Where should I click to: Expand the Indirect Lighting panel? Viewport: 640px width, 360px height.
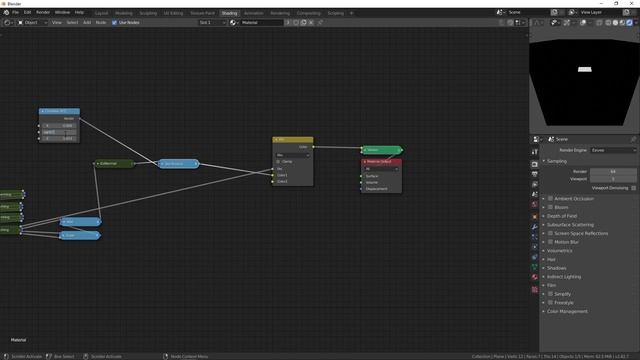(x=564, y=276)
